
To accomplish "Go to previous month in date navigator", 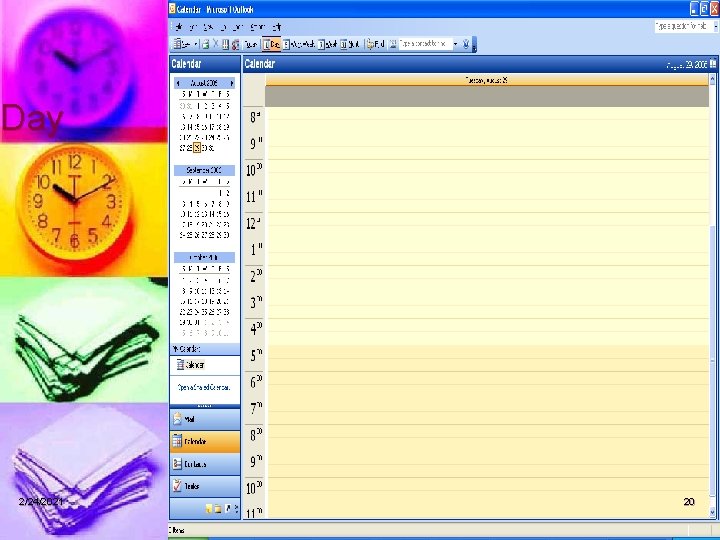I will point(178,83).
